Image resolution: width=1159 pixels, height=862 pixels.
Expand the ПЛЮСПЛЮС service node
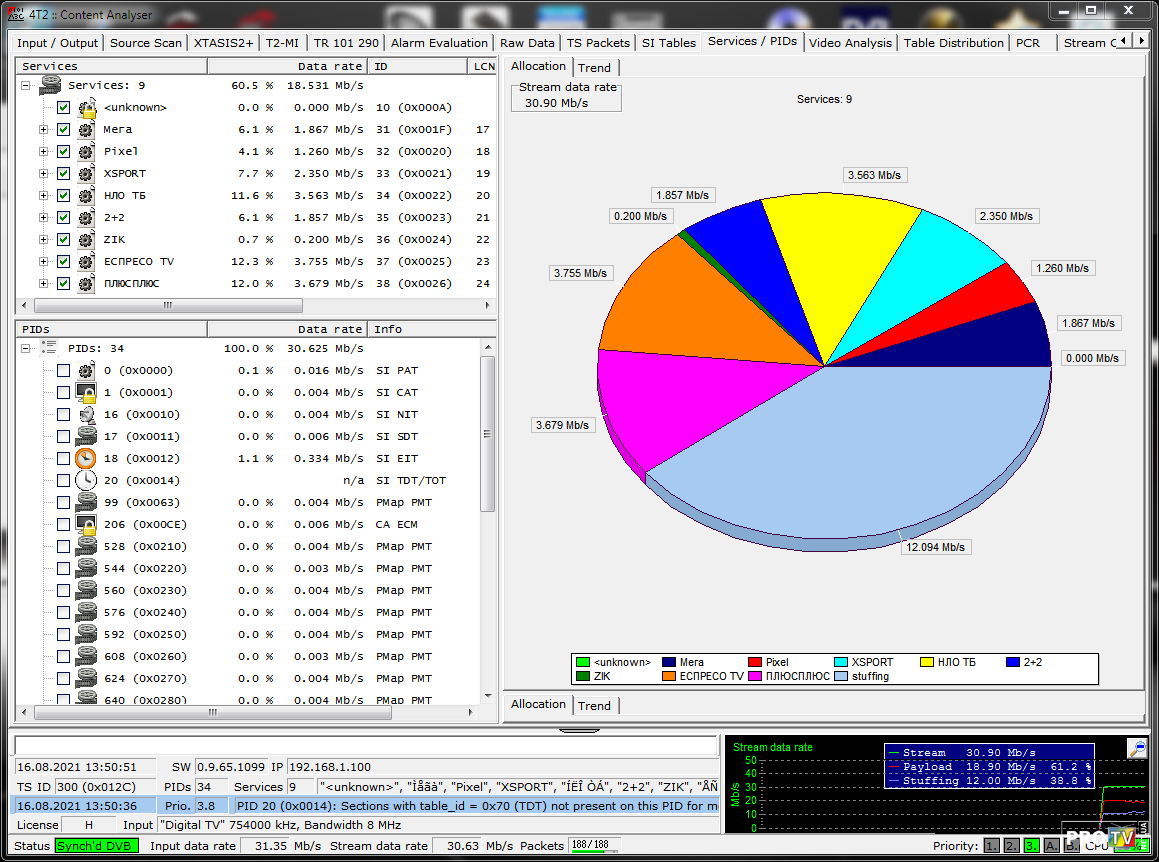click(43, 284)
